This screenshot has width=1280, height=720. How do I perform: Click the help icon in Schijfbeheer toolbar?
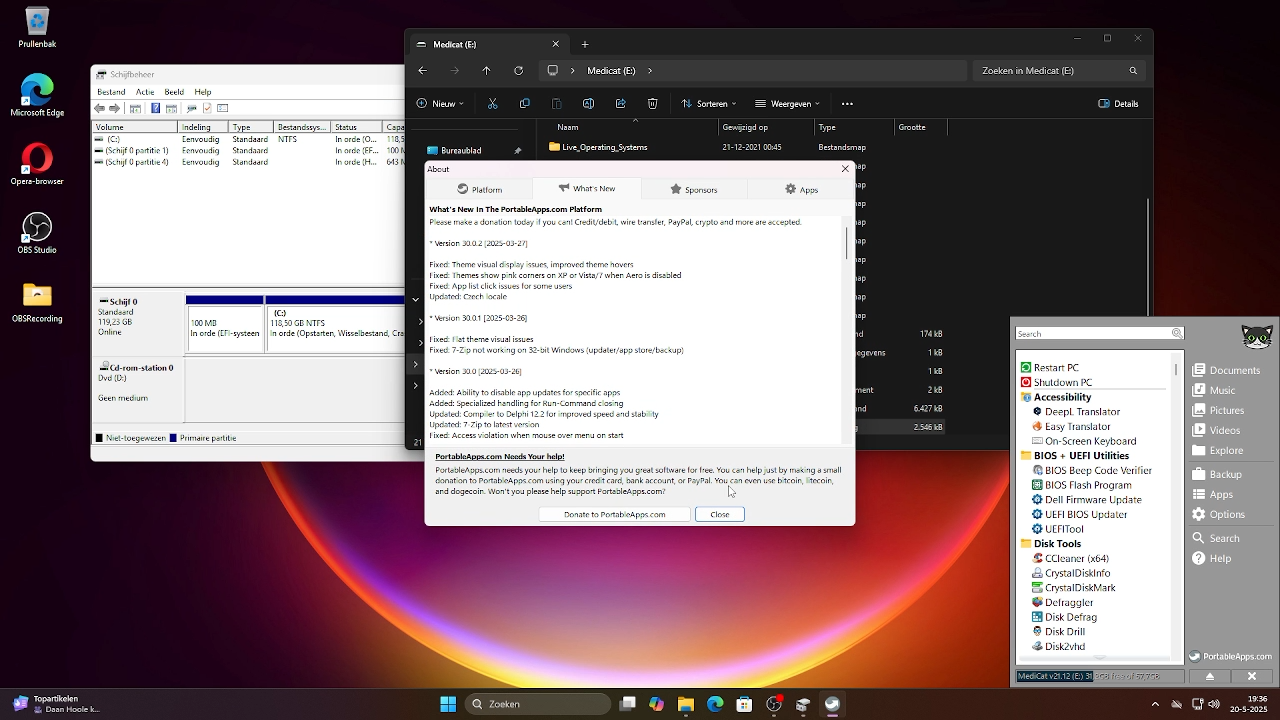coord(156,108)
